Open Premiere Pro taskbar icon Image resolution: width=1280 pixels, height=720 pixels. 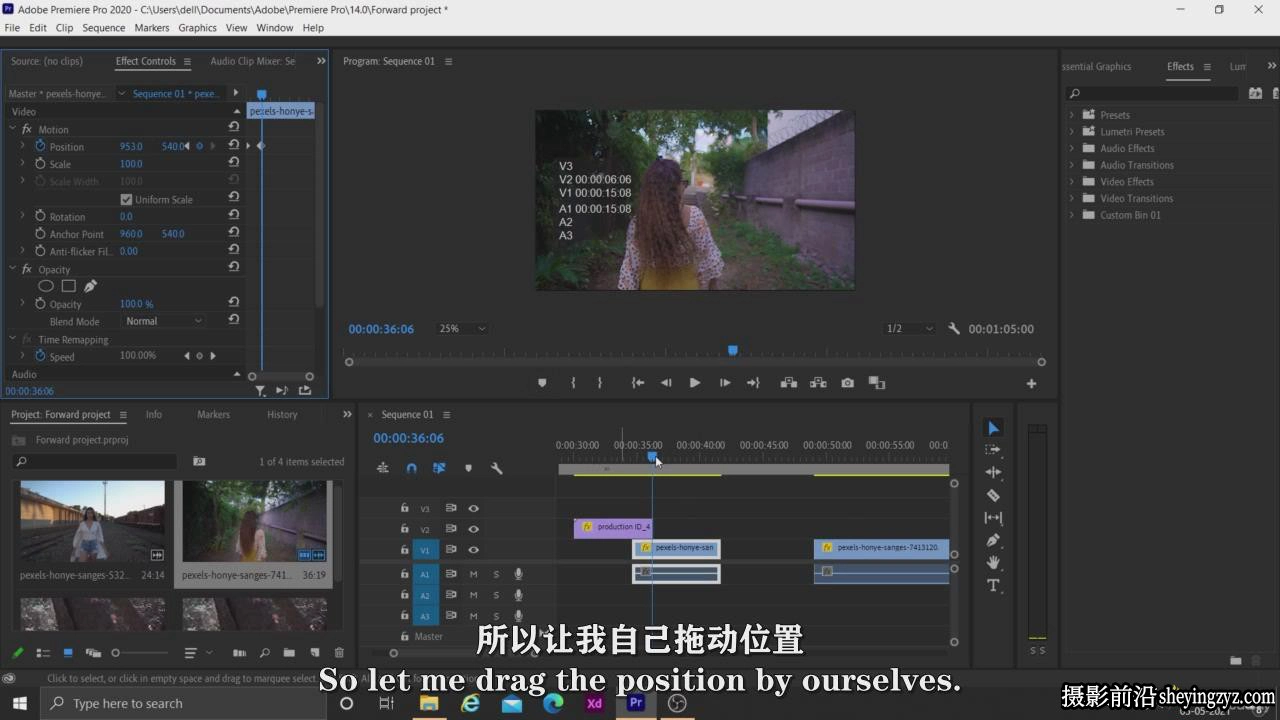(635, 703)
